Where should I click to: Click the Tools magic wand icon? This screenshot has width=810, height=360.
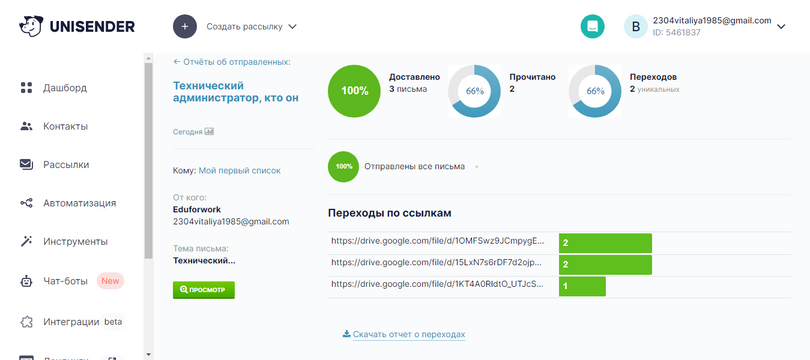tap(26, 241)
